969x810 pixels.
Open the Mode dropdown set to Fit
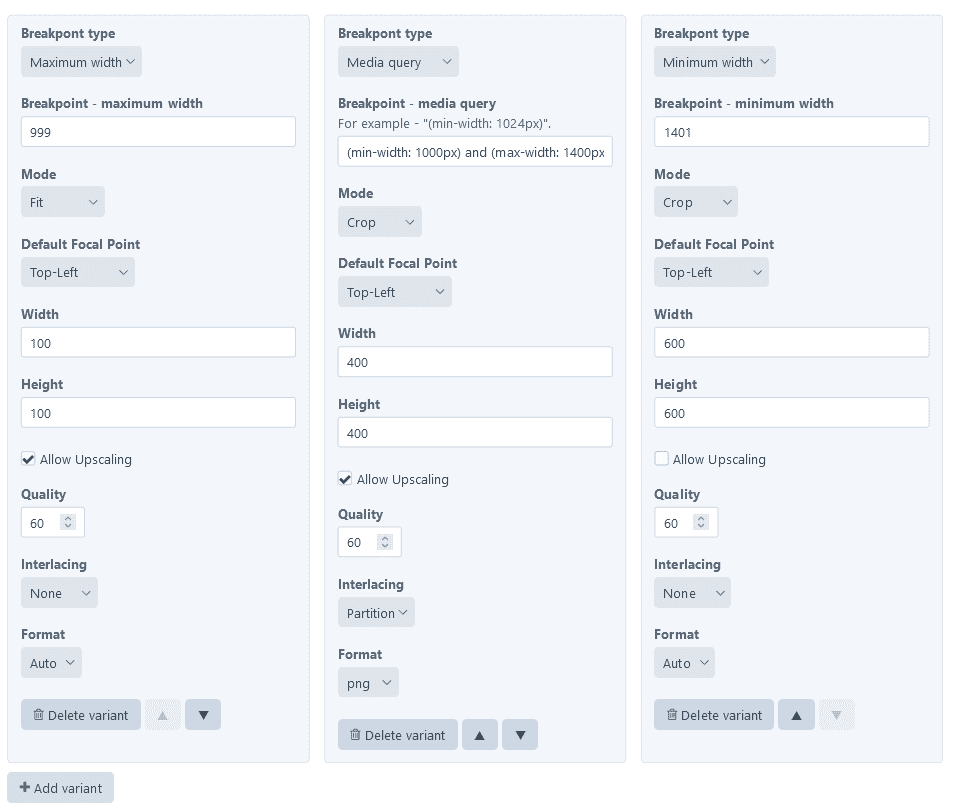click(63, 202)
